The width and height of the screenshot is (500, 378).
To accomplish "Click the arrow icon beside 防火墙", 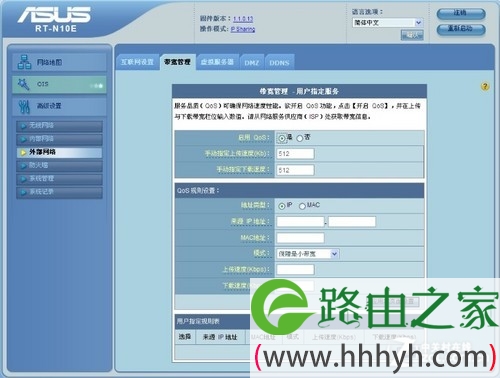I will (23, 166).
